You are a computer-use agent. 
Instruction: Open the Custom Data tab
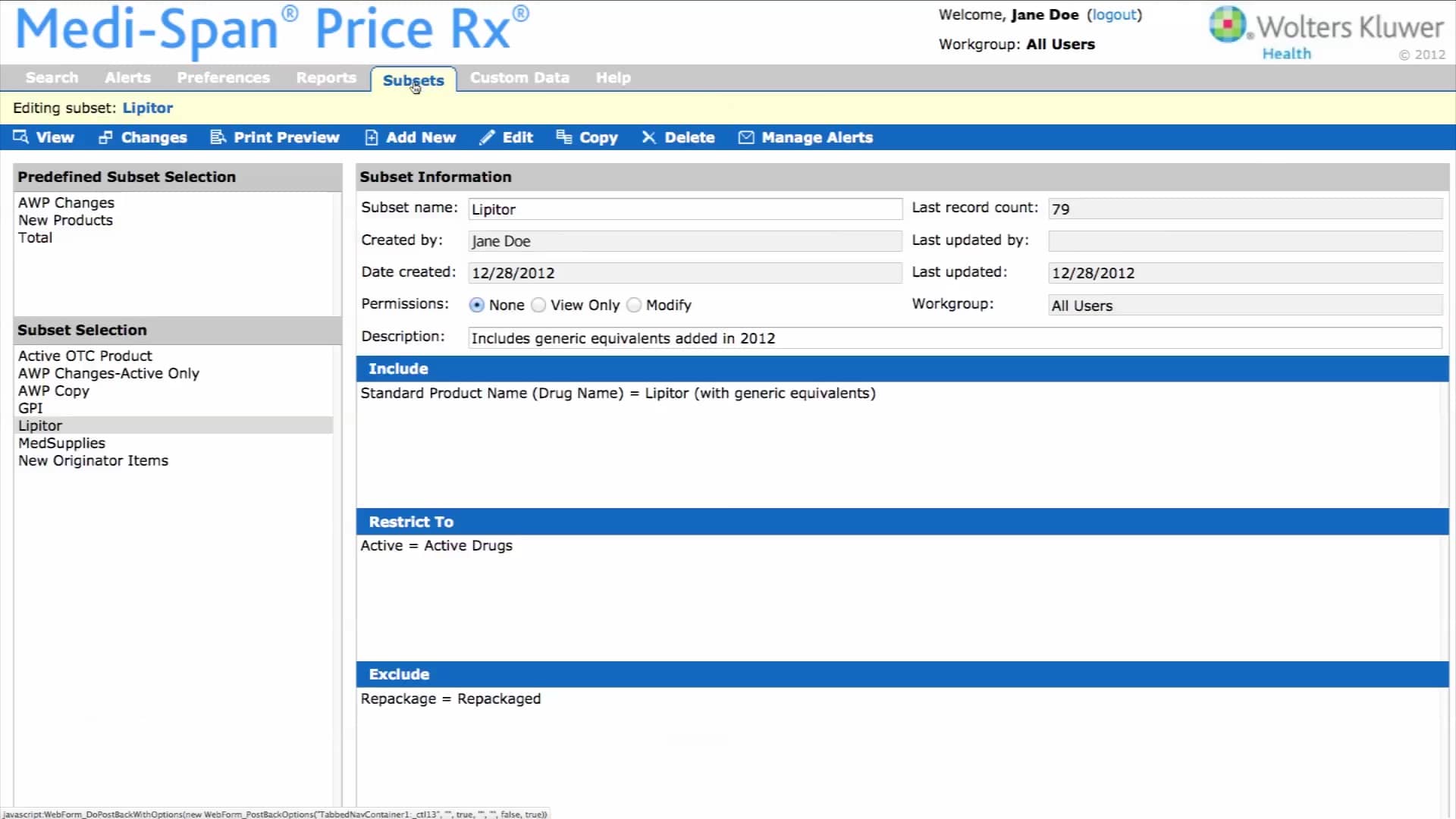[519, 78]
